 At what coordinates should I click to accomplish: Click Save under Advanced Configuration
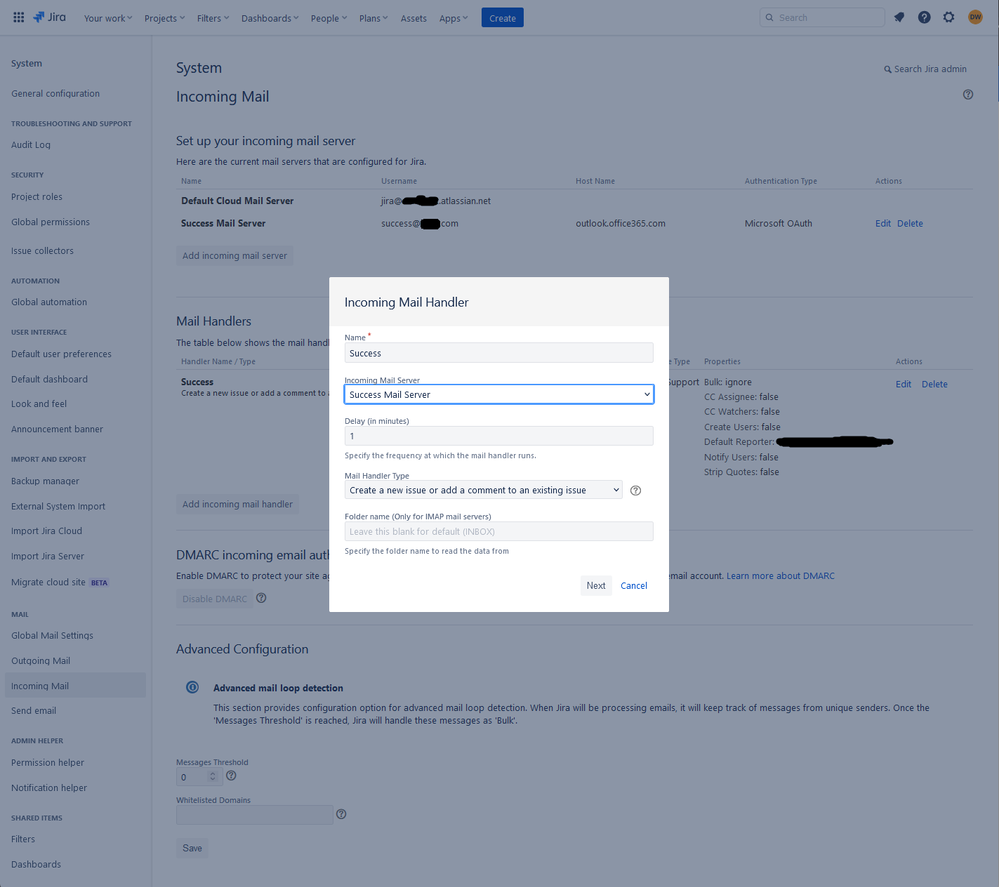192,847
